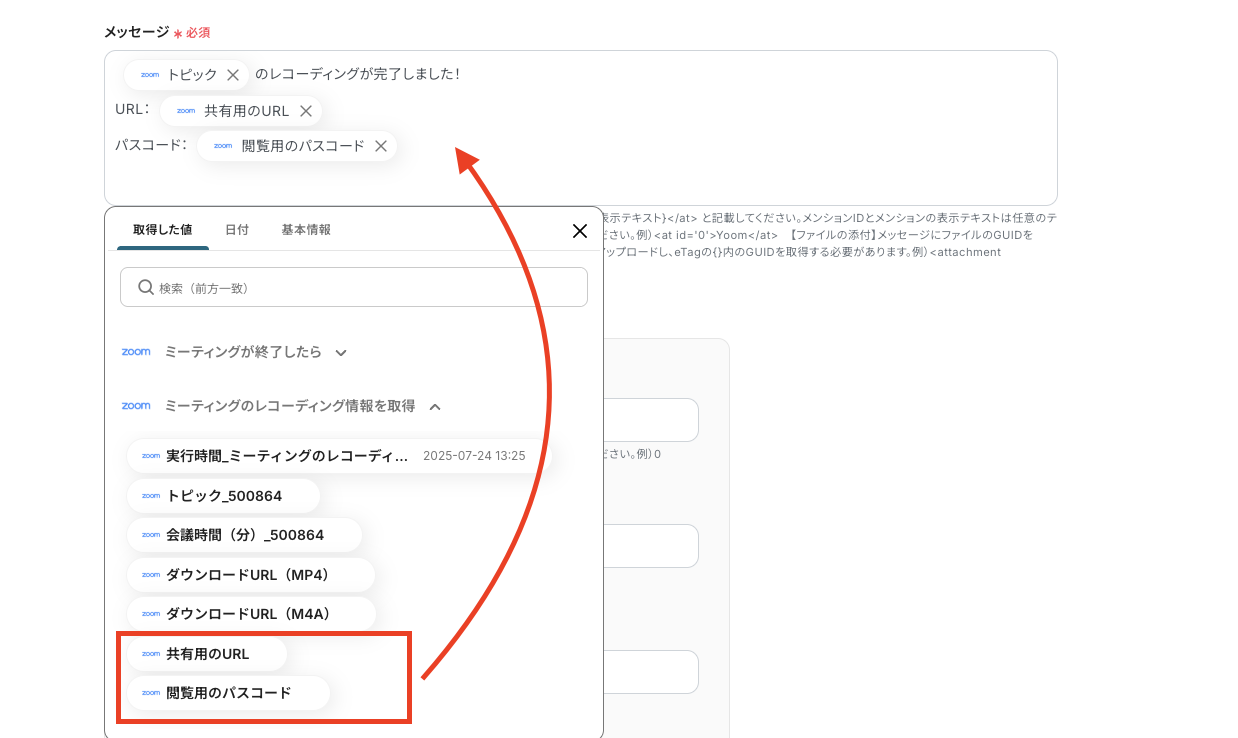Click the 会議時間（分）_500864 variable

coord(244,535)
